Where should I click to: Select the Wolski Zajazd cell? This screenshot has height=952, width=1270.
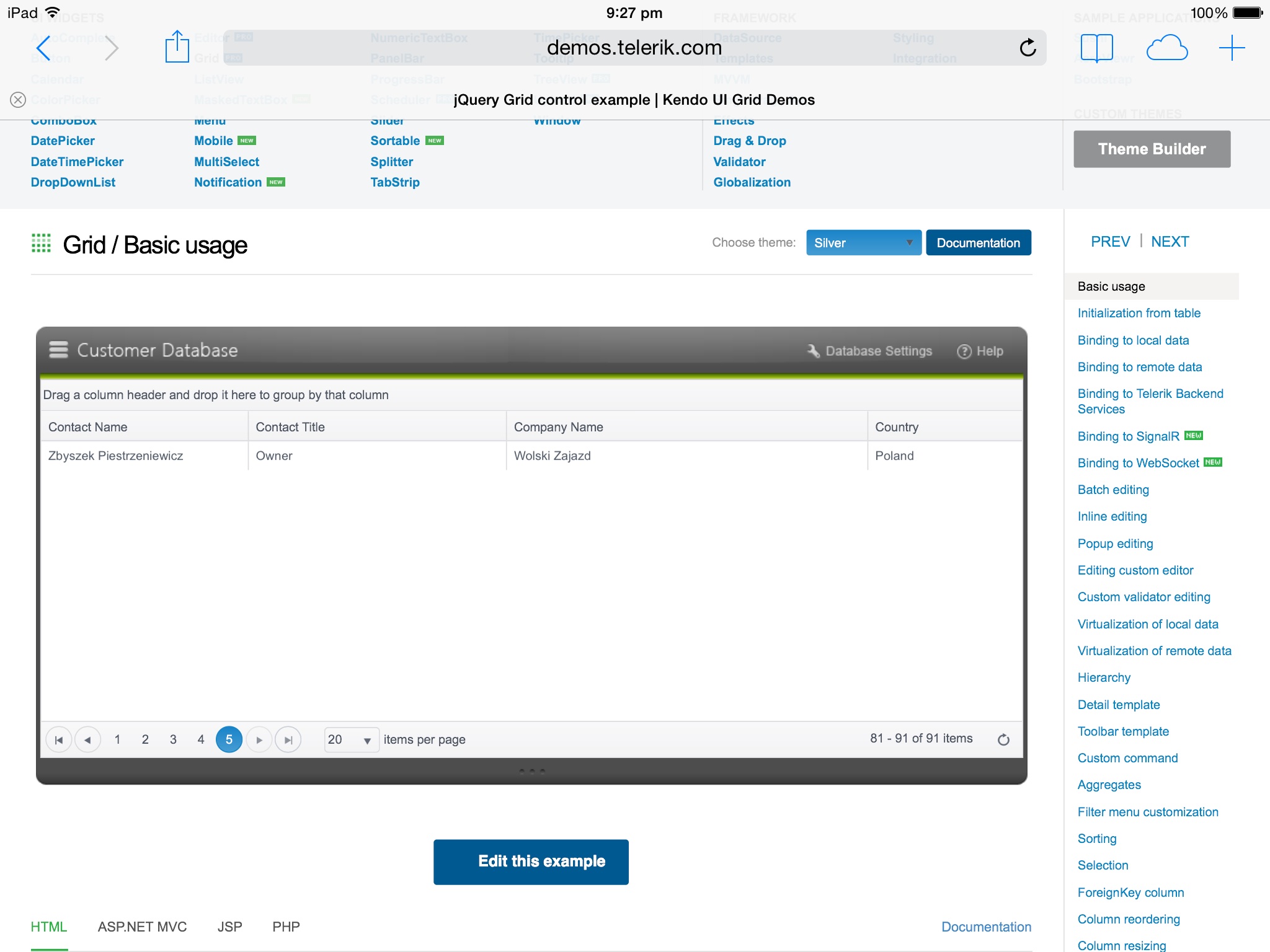click(686, 456)
